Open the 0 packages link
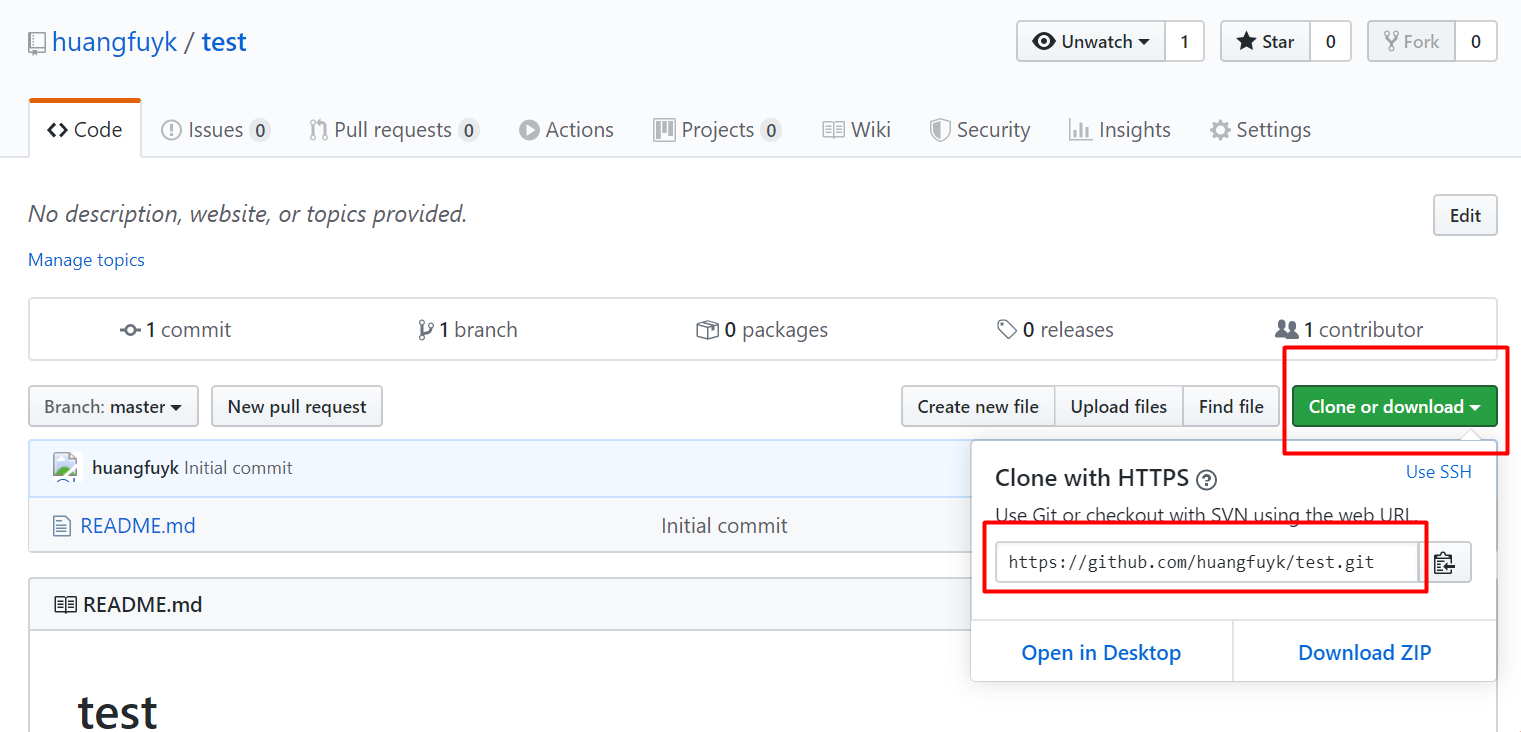The image size is (1521, 732). click(x=762, y=330)
